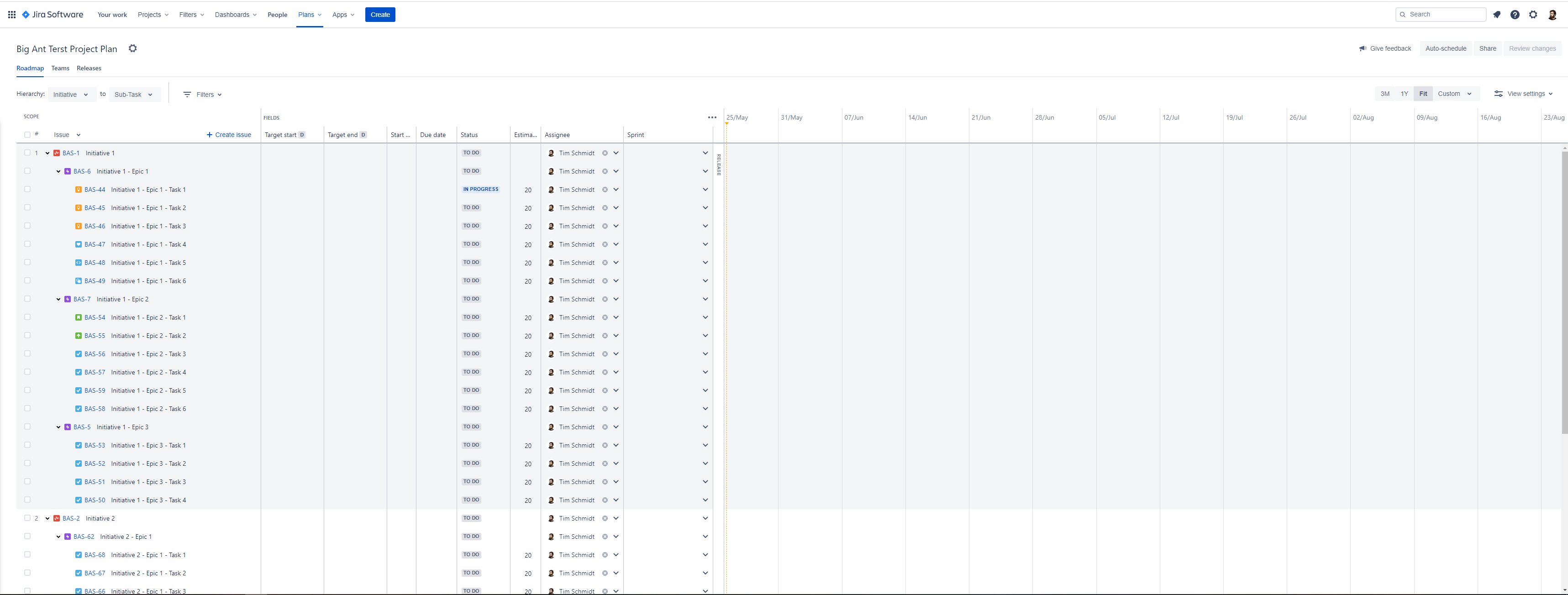Open the Jira settings gear in top bar

point(1533,15)
